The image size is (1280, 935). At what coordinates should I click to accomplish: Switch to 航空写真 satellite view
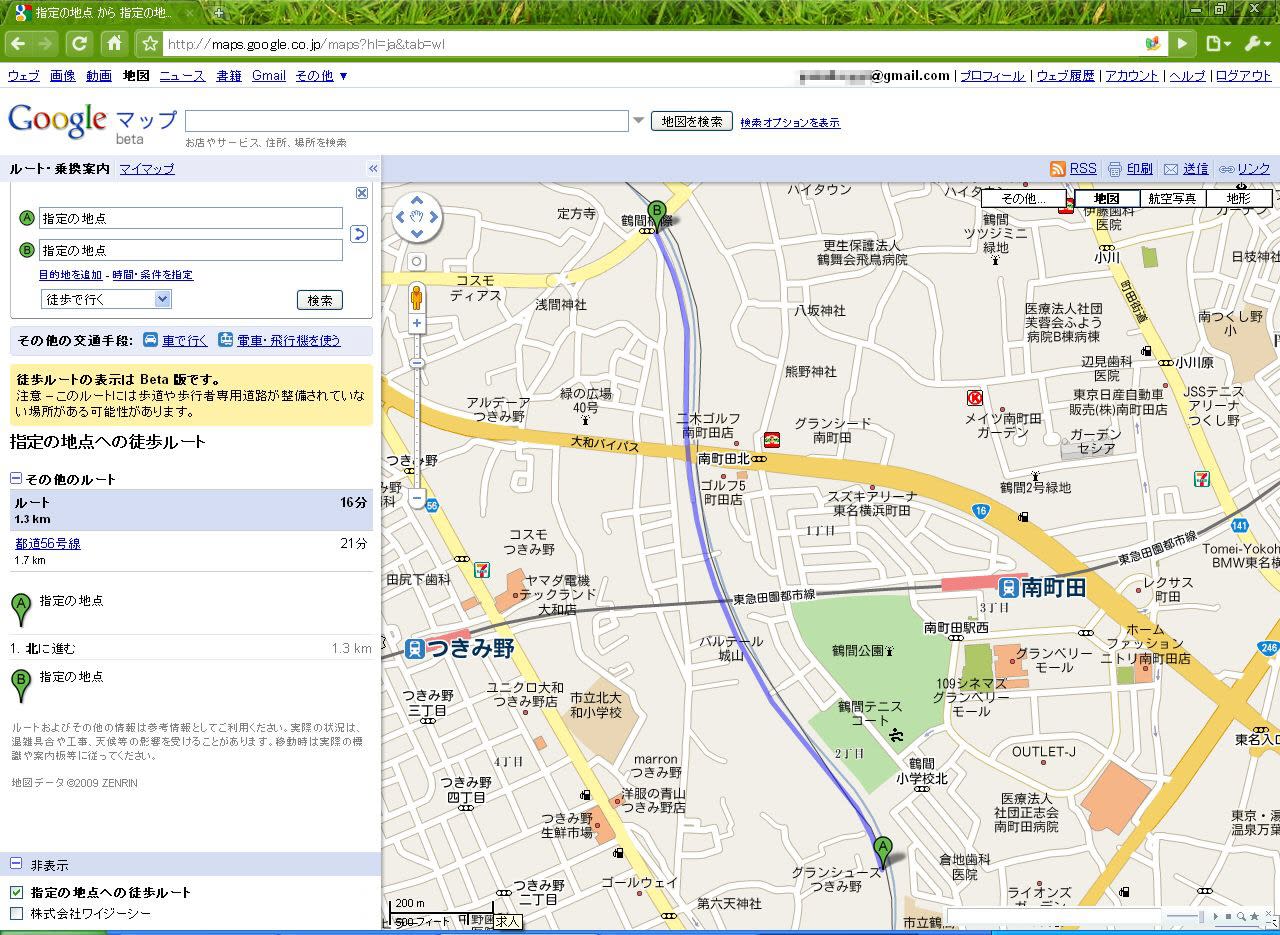[1171, 198]
